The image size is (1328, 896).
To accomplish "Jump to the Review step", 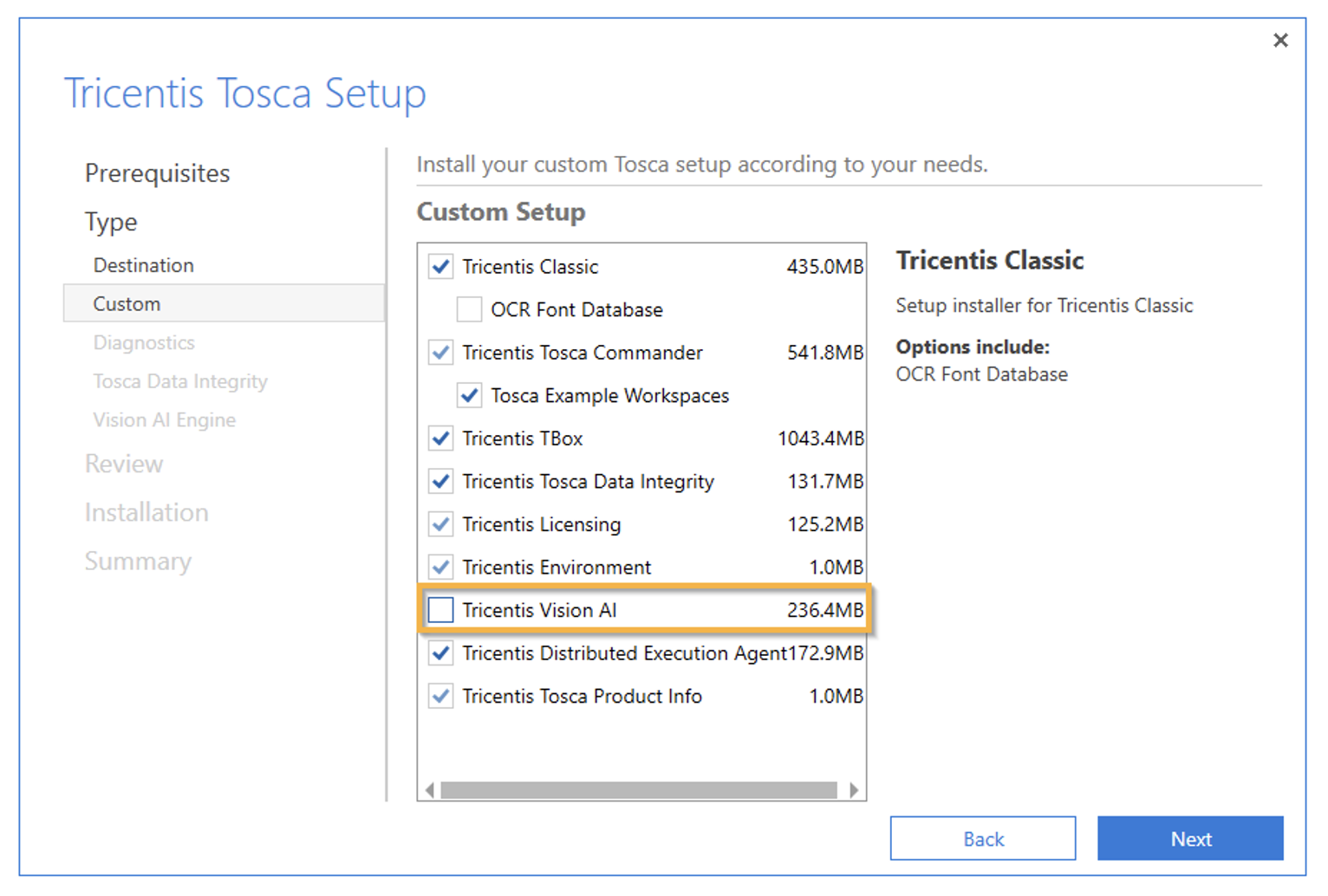I will 124,464.
